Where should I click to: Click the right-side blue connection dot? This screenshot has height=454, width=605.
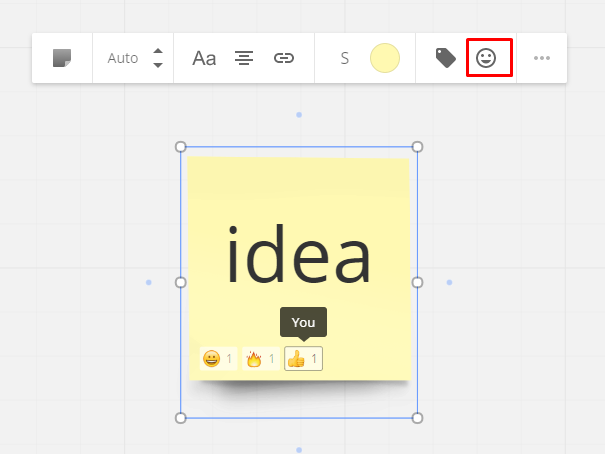click(449, 282)
